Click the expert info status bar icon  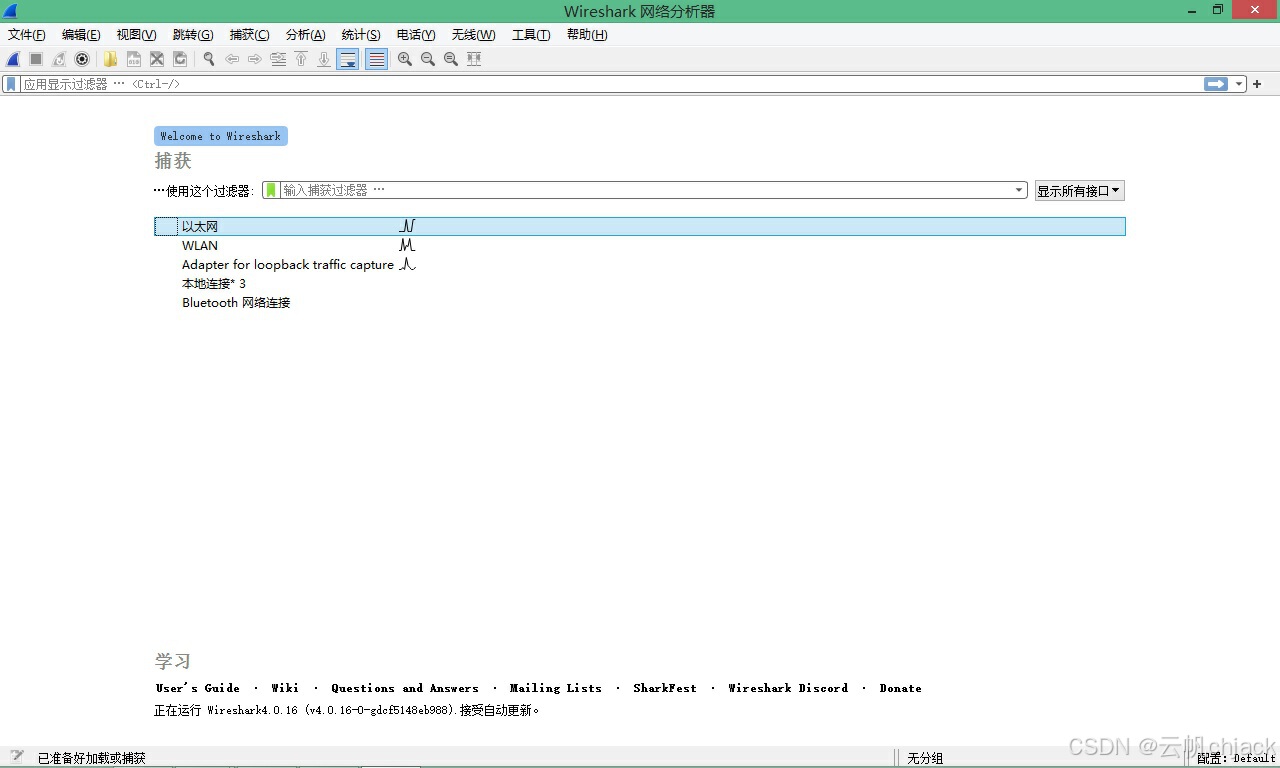click(x=17, y=757)
